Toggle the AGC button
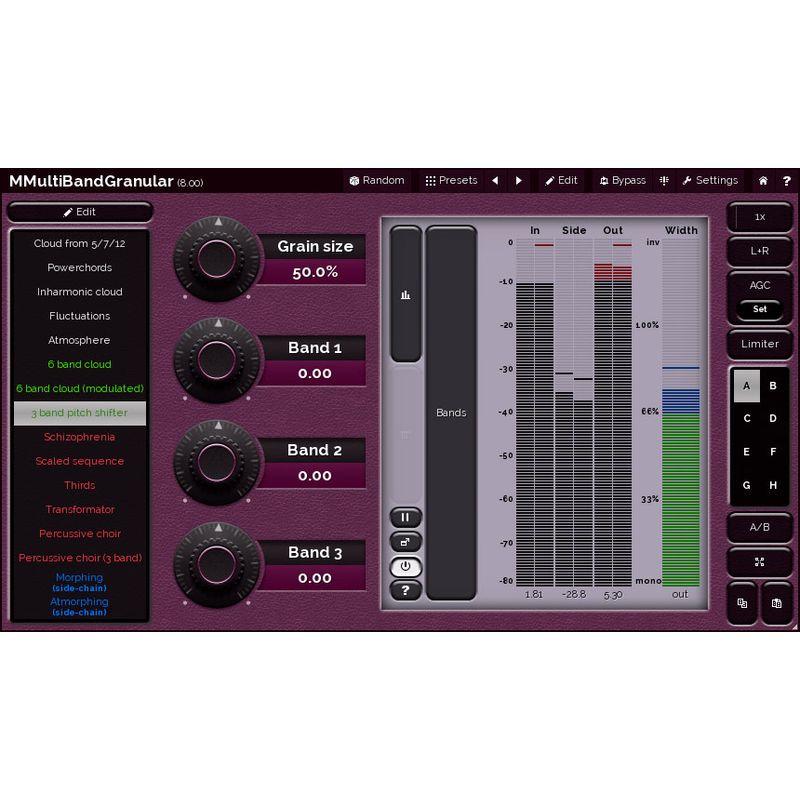The image size is (800, 800). [x=760, y=286]
